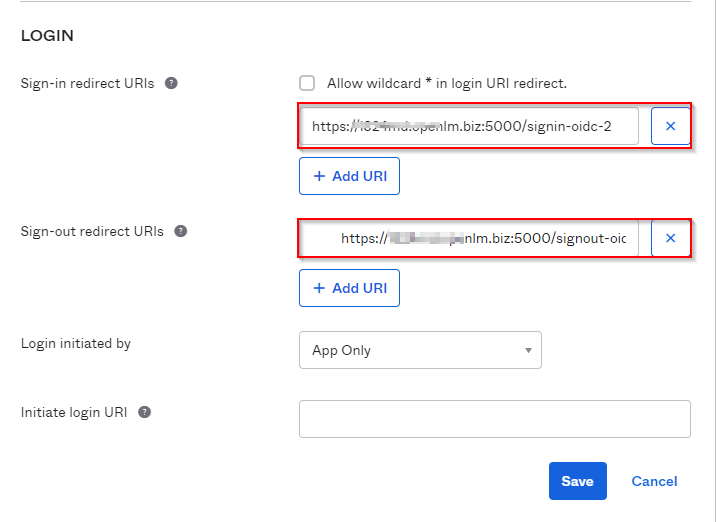Click the Initiate login URI label text

pyautogui.click(x=74, y=412)
